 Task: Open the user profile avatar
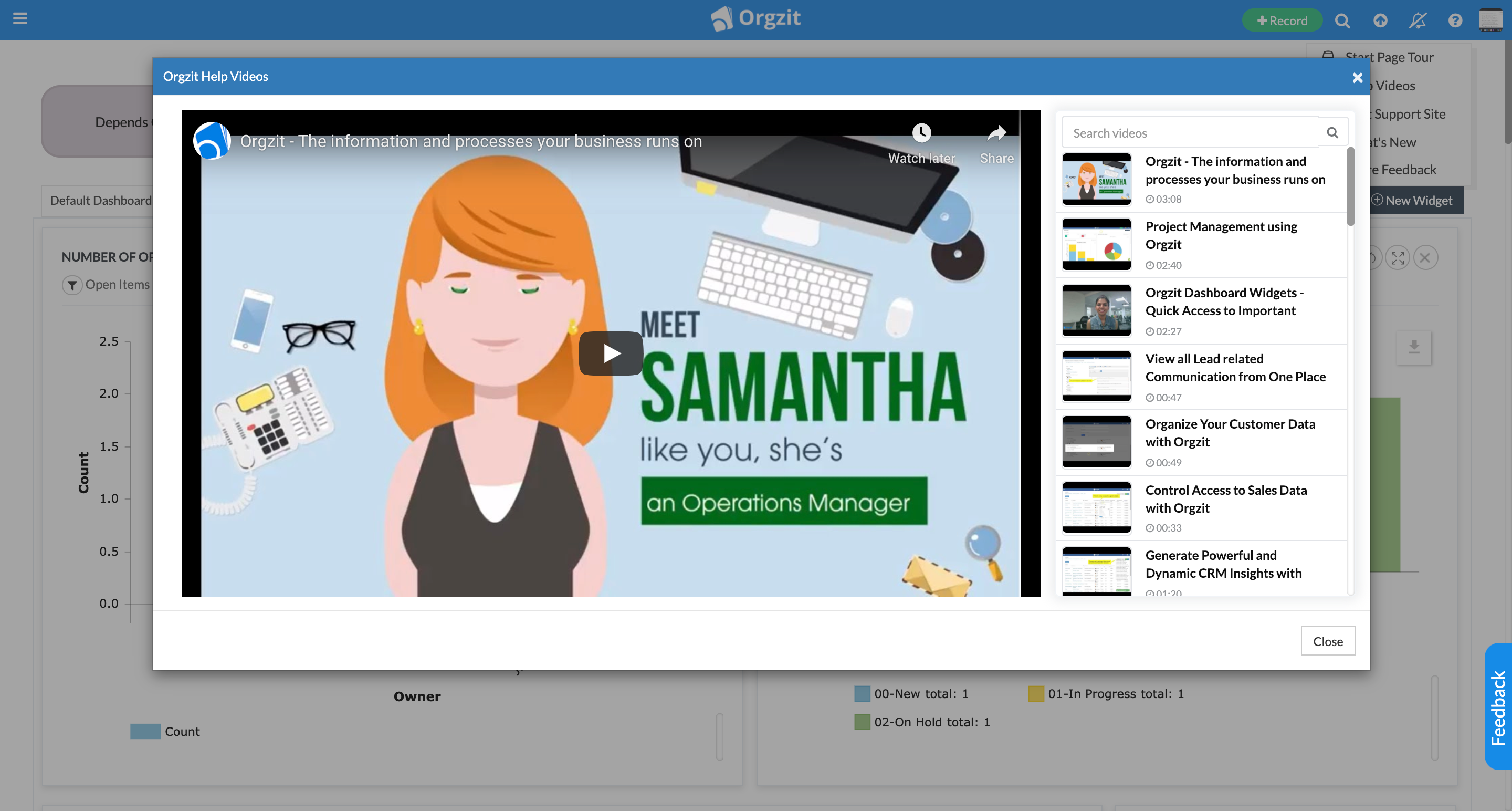[1490, 19]
